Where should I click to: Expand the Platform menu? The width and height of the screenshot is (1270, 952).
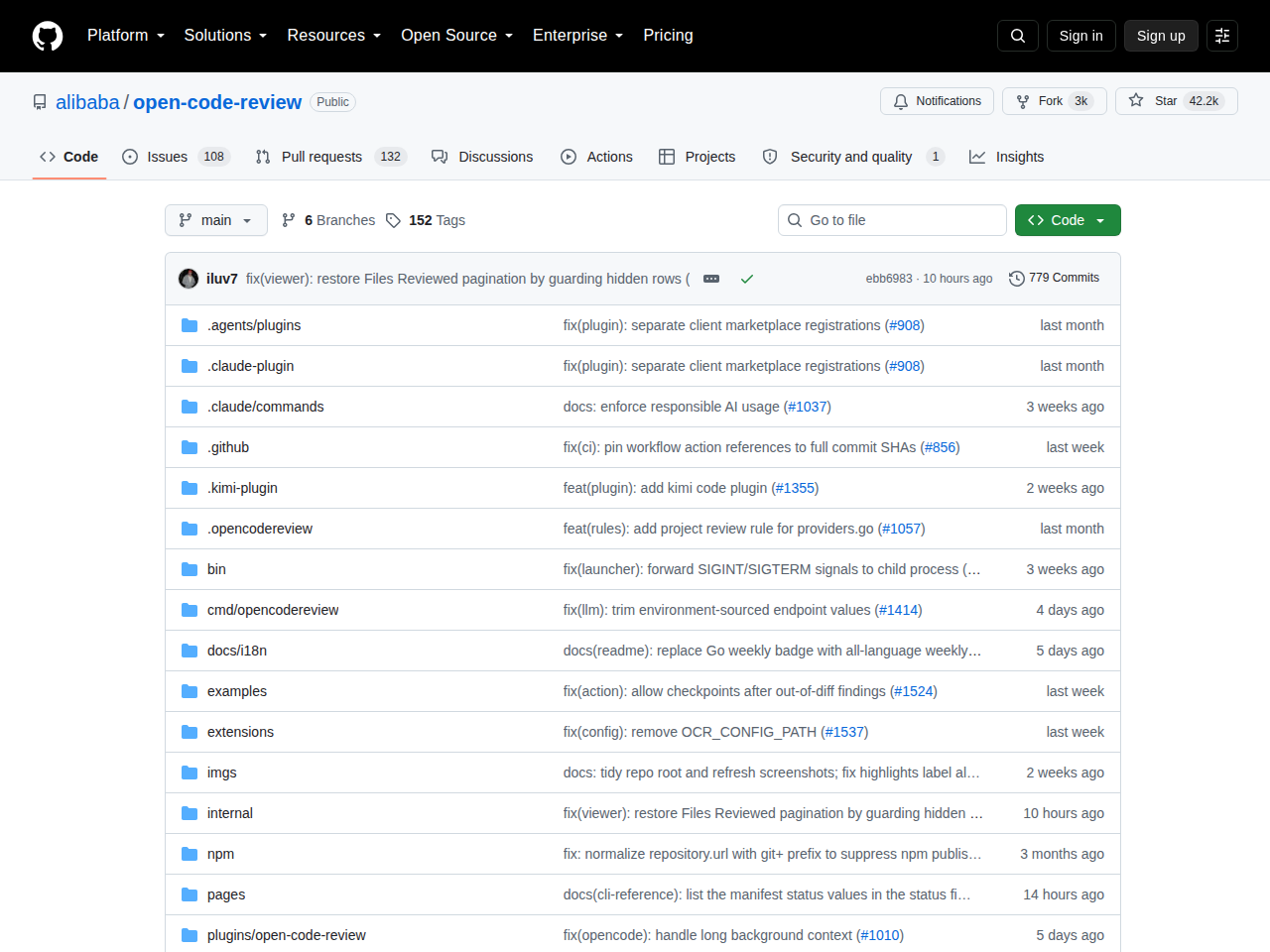[x=126, y=36]
